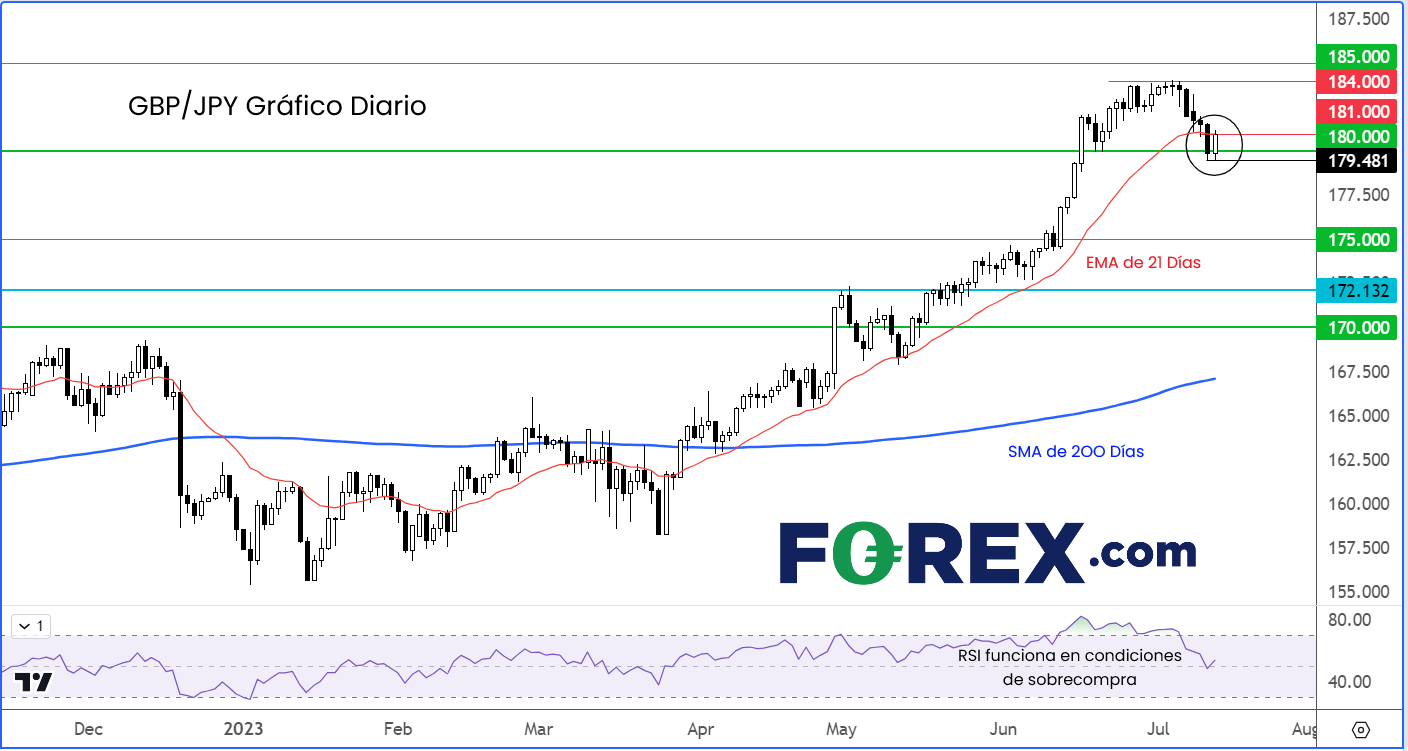Open chart settings gear icon
1408x751 pixels.
(1361, 728)
